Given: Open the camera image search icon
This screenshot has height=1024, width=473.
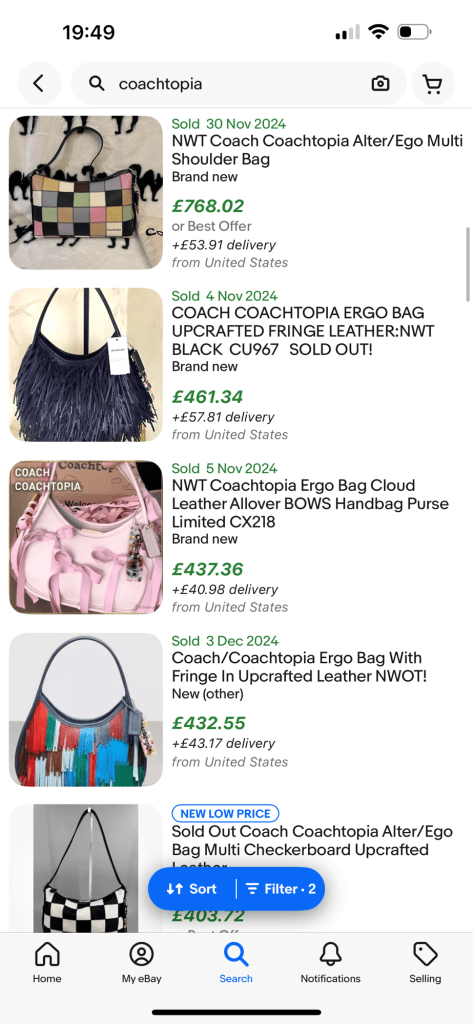Looking at the screenshot, I should tap(380, 84).
